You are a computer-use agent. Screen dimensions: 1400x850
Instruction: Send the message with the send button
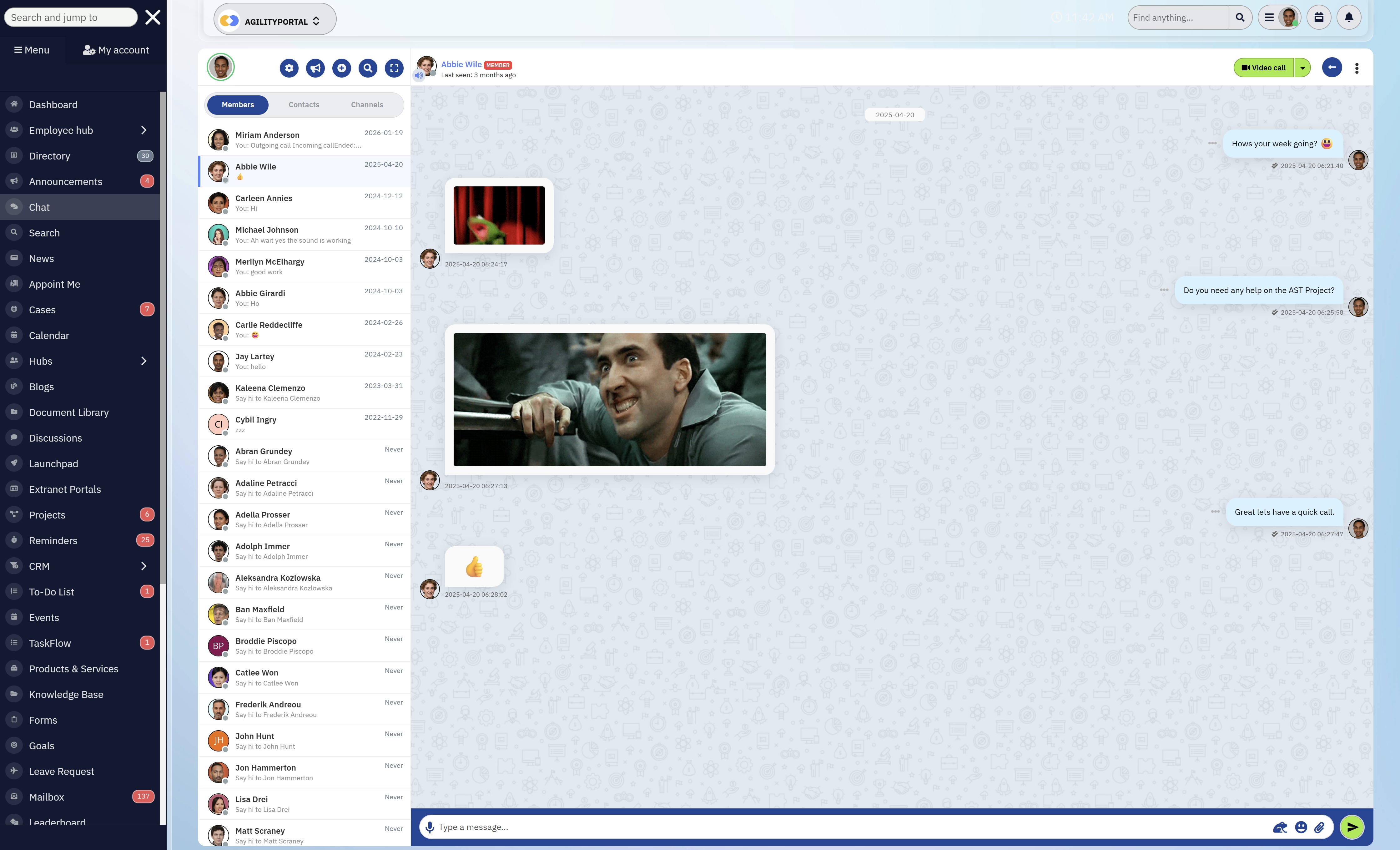(1351, 827)
